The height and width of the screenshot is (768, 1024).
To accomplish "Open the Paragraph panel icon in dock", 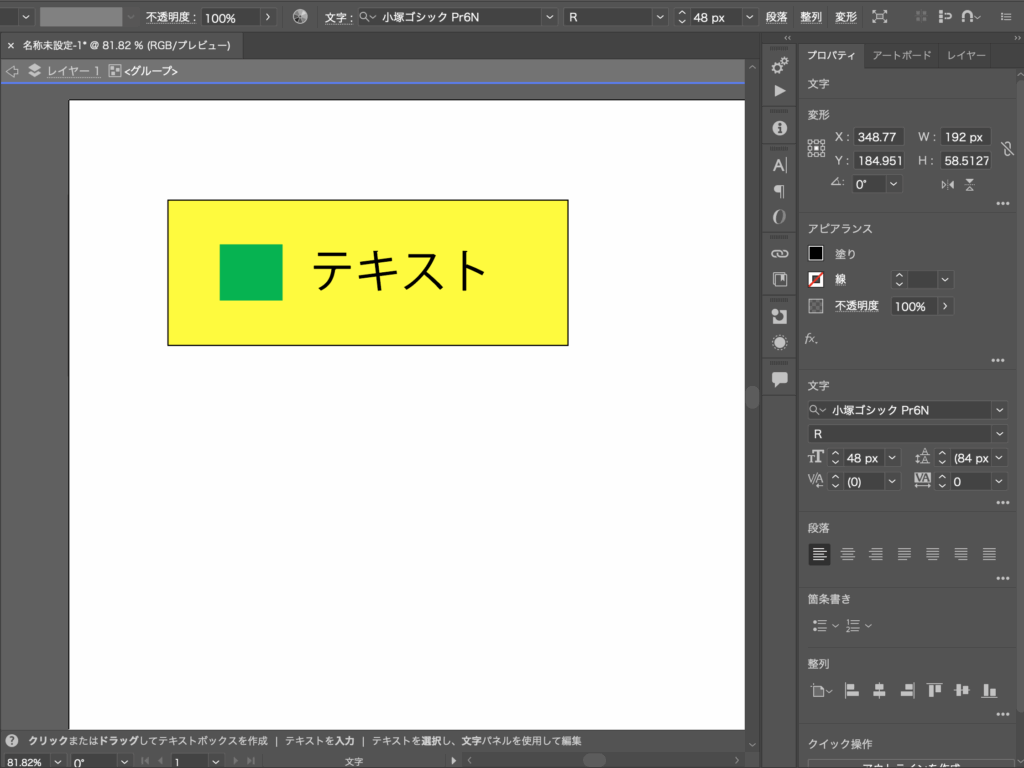I will point(780,191).
